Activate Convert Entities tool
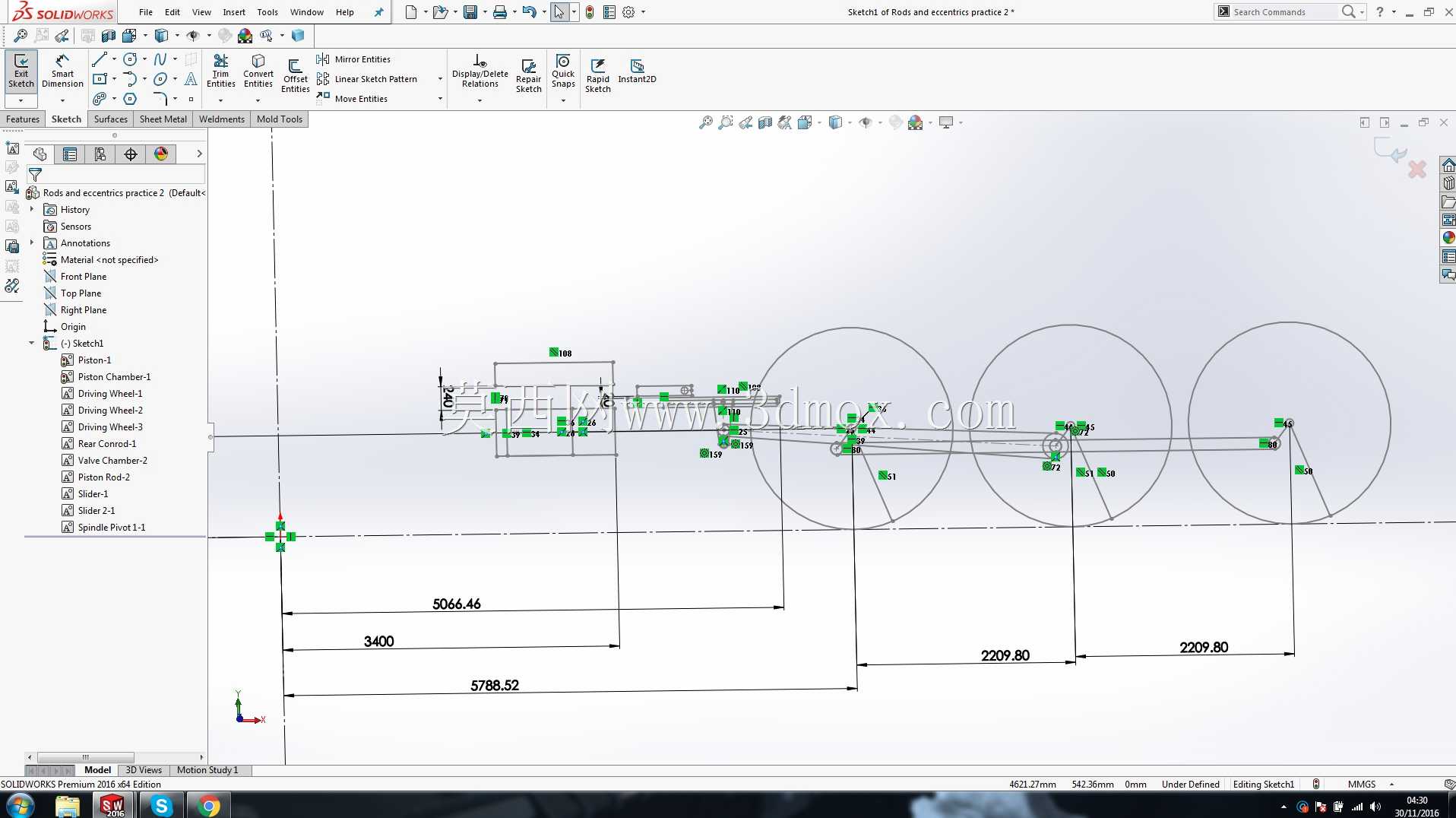The height and width of the screenshot is (818, 1456). click(258, 71)
